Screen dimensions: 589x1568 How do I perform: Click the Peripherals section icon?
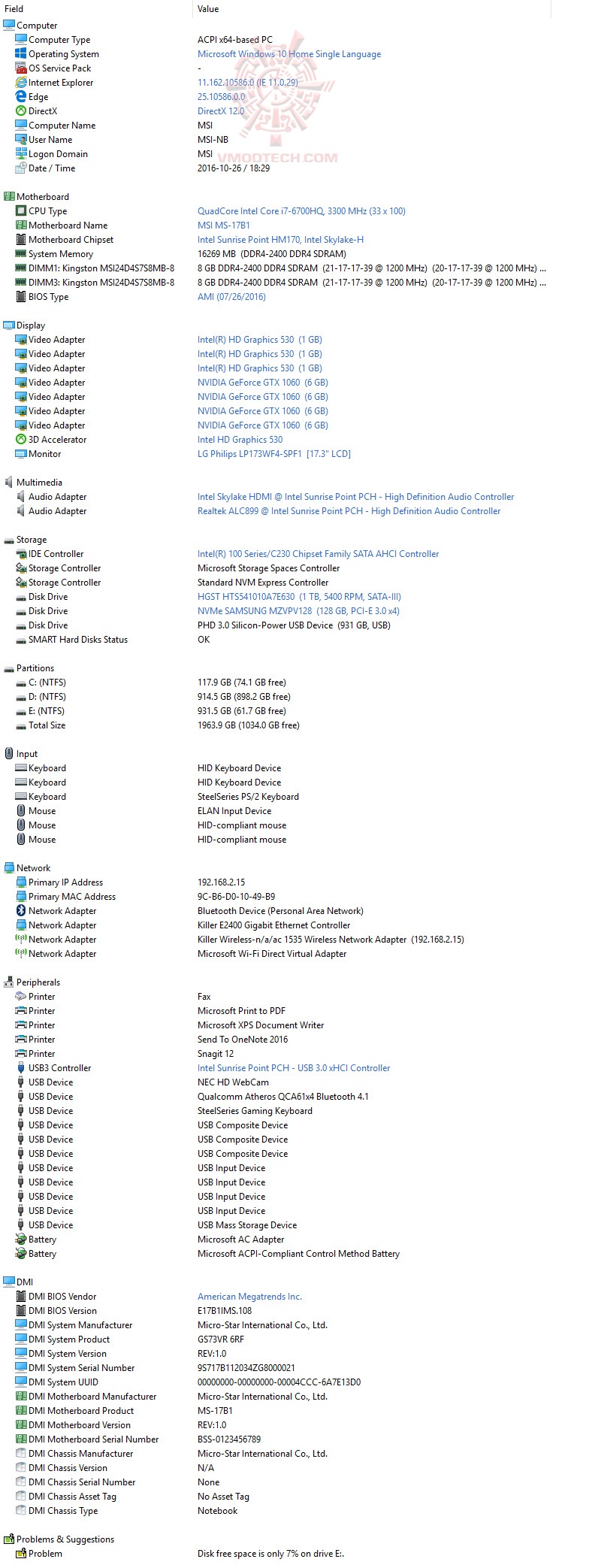click(9, 982)
